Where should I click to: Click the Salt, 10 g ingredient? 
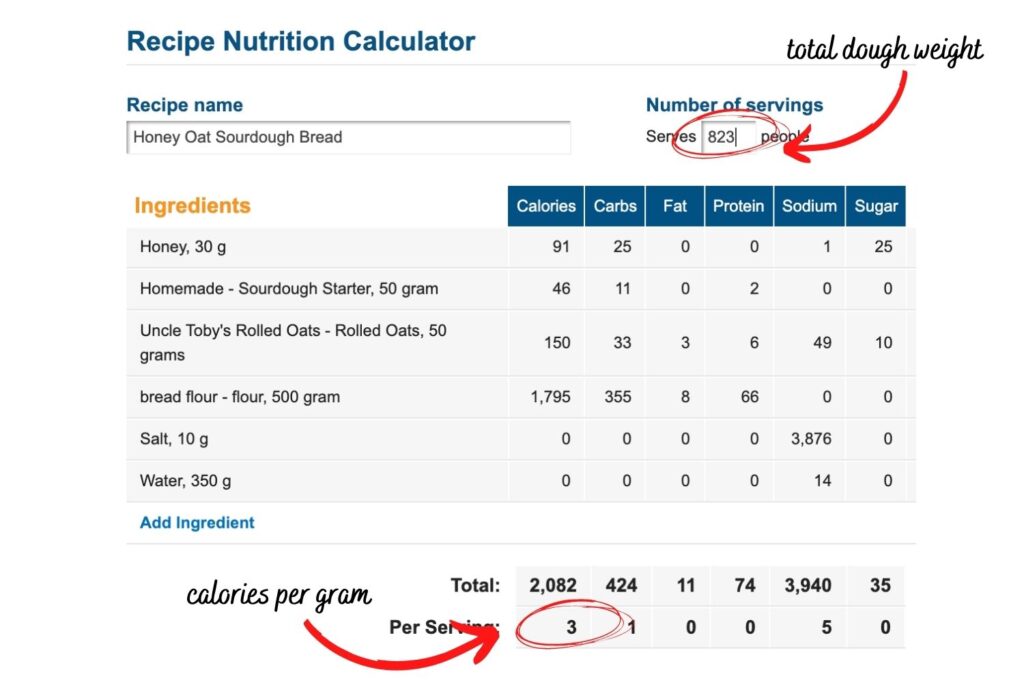pyautogui.click(x=174, y=439)
